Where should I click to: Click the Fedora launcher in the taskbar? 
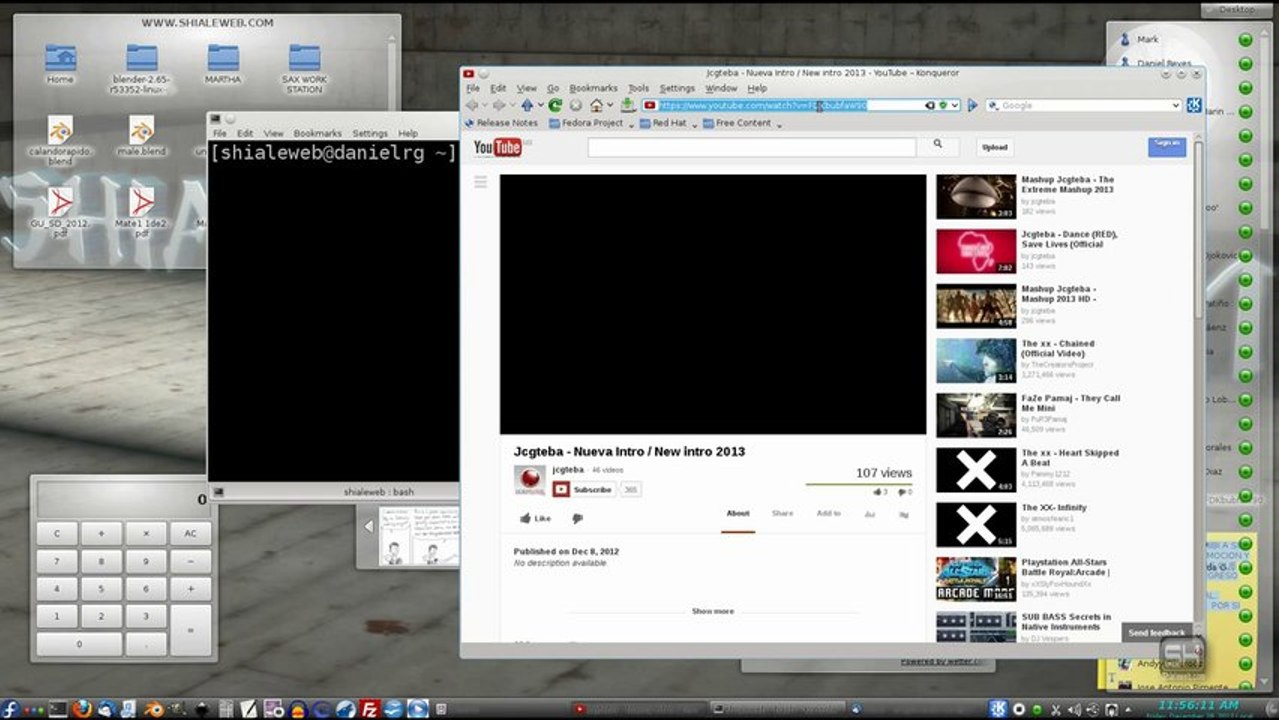coord(11,709)
